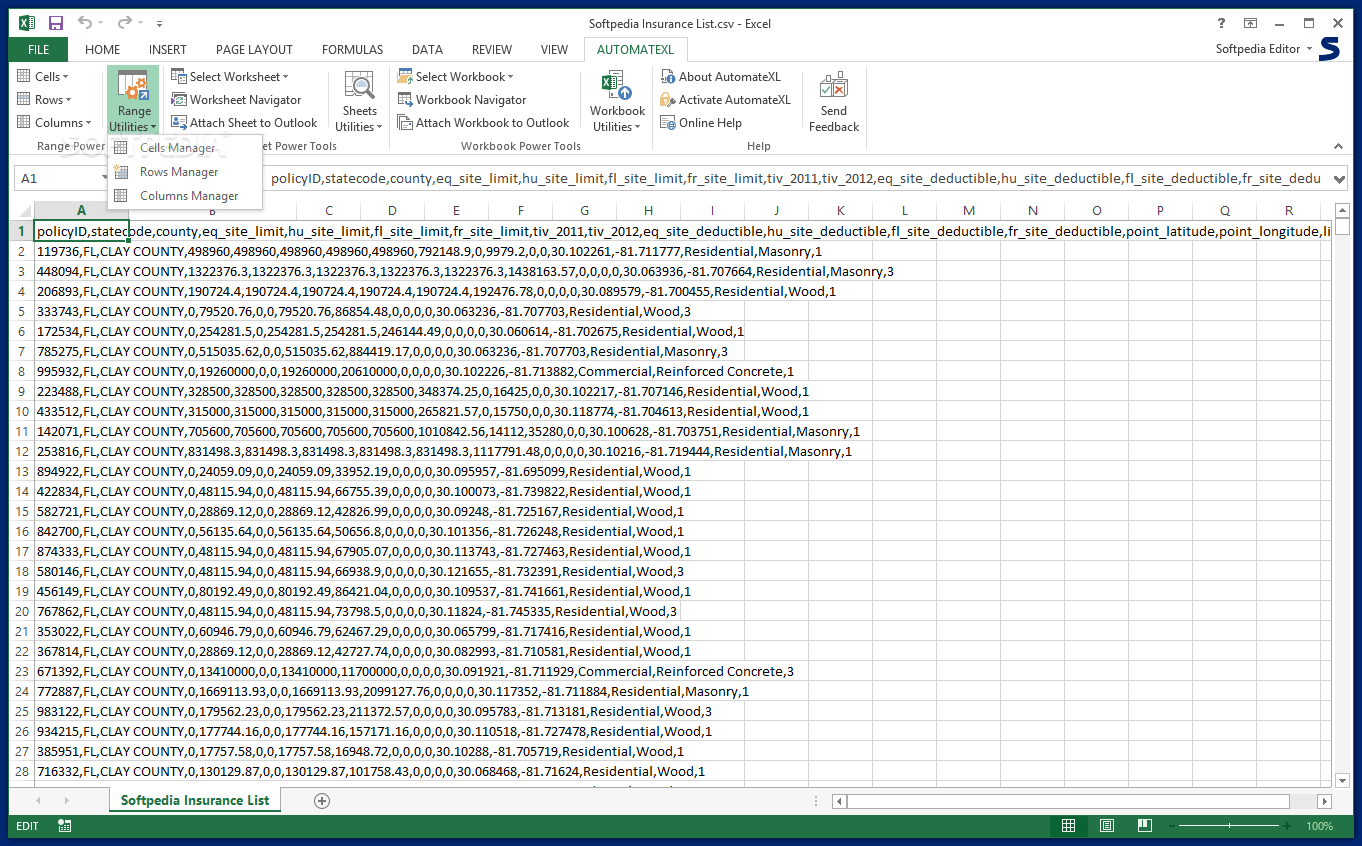The width and height of the screenshot is (1362, 846).
Task: Expand the Columns dropdown in the ribbon
Action: click(x=54, y=123)
